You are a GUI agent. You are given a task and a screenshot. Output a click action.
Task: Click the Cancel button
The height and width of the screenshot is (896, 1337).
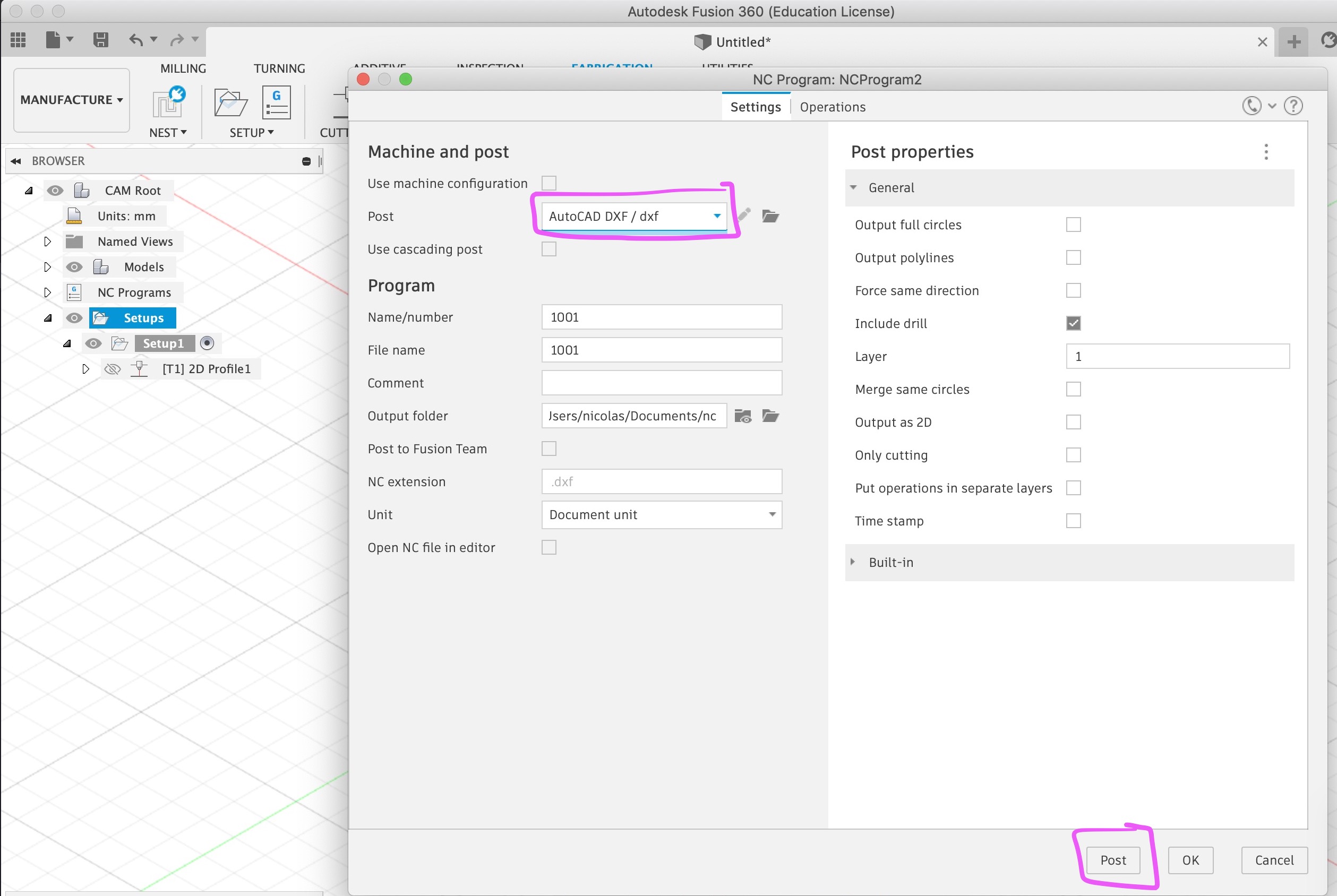[1274, 860]
